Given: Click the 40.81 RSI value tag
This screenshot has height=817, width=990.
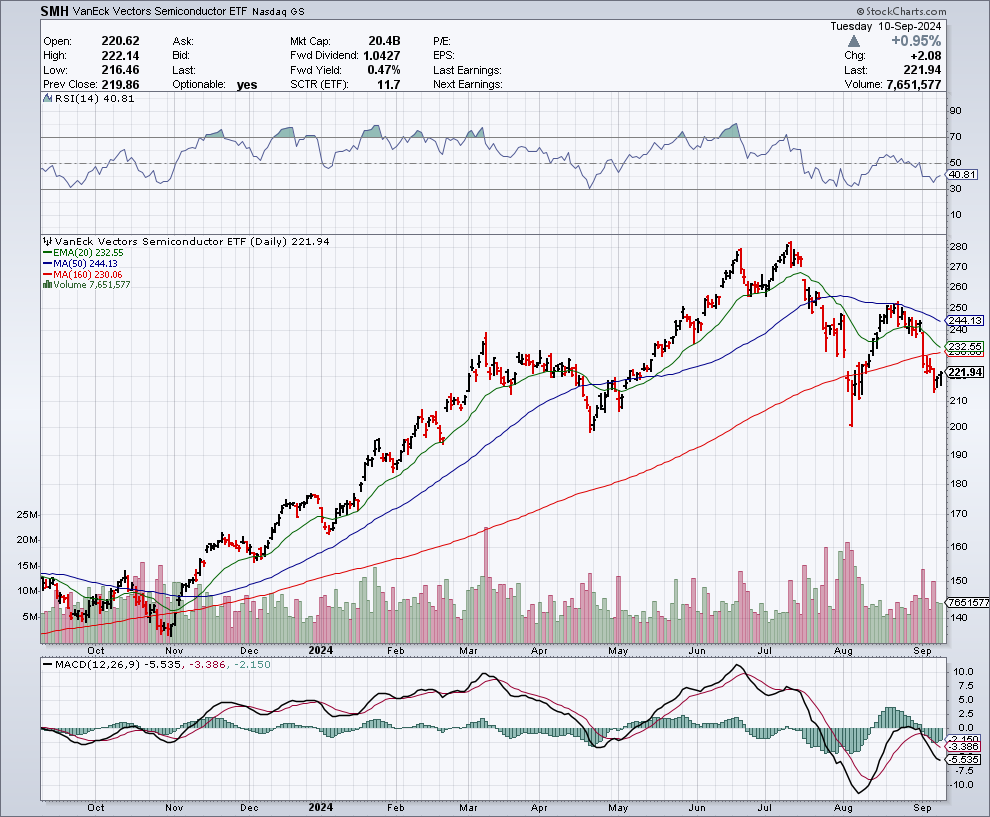Looking at the screenshot, I should (961, 175).
